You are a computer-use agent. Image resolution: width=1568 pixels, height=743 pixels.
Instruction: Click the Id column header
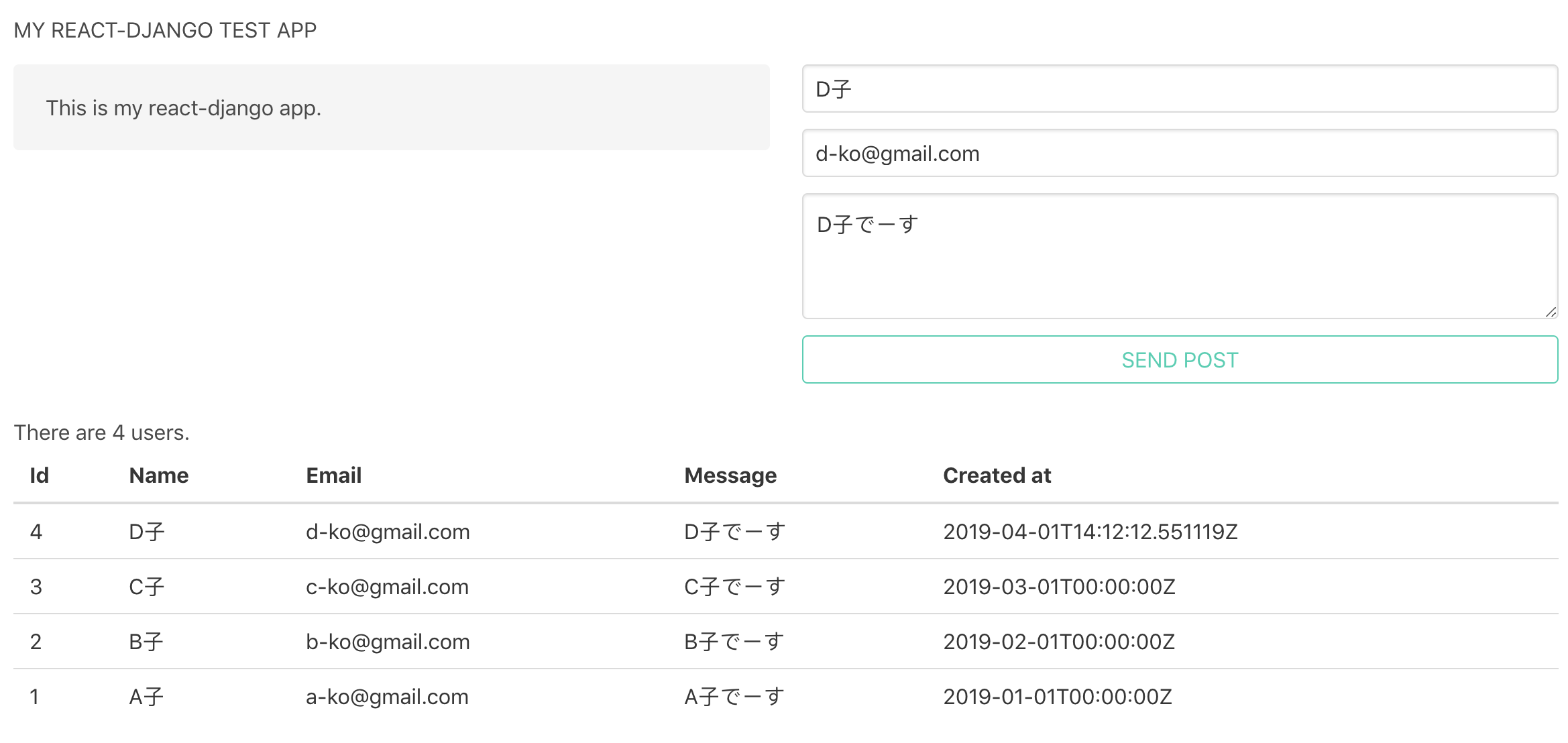(39, 475)
